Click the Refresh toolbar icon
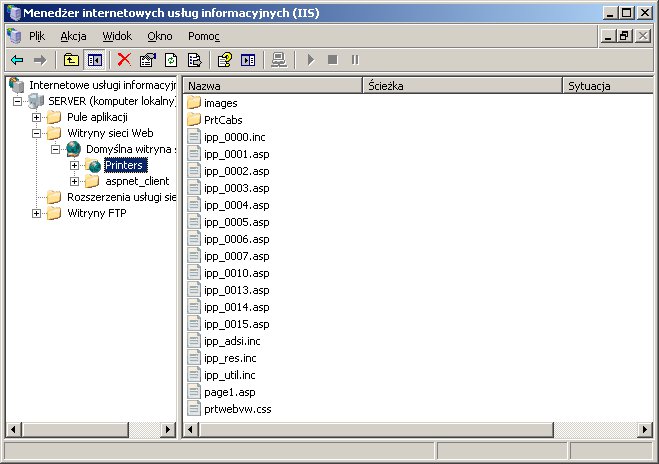This screenshot has width=659, height=464. tap(171, 60)
